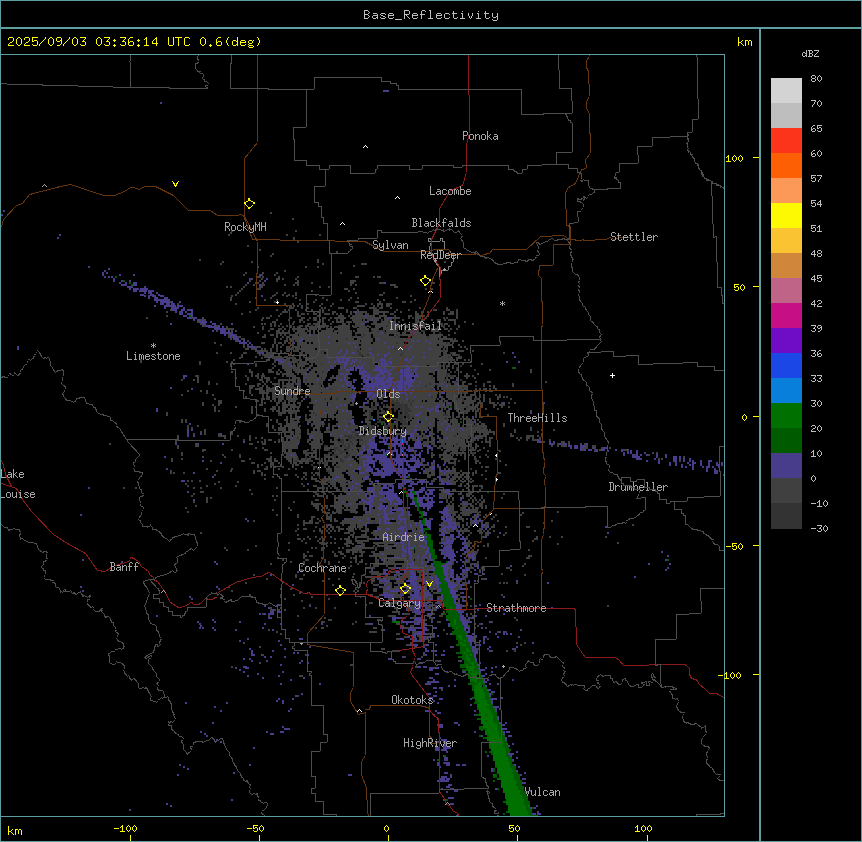Click the 39 dBZ purple legend swatch
862x842 pixels.
pos(786,341)
